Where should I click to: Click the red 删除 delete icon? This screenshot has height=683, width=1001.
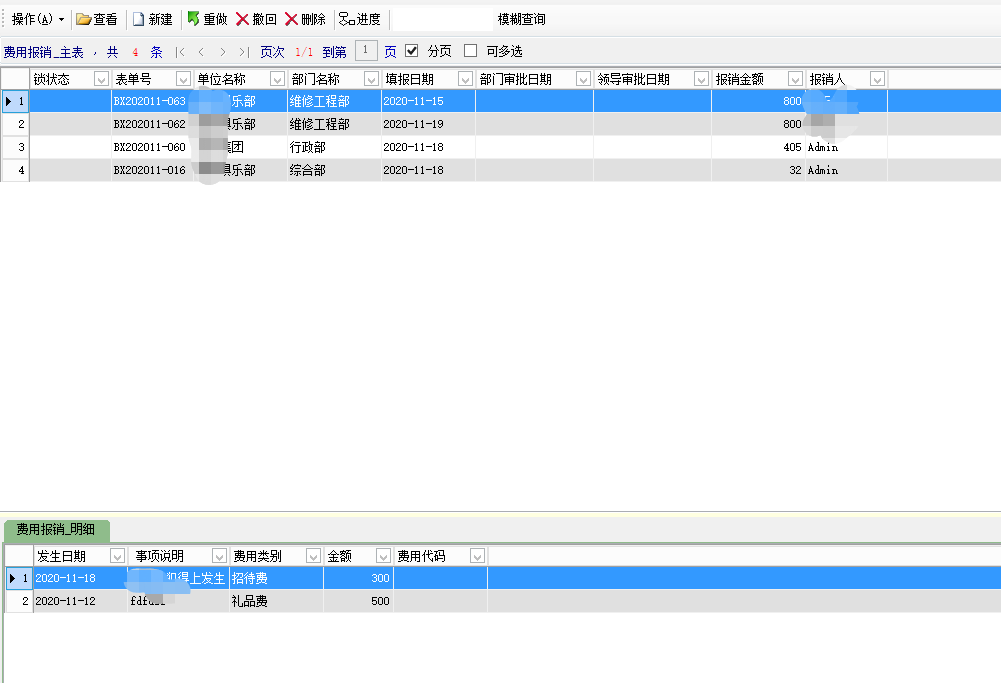tap(291, 19)
